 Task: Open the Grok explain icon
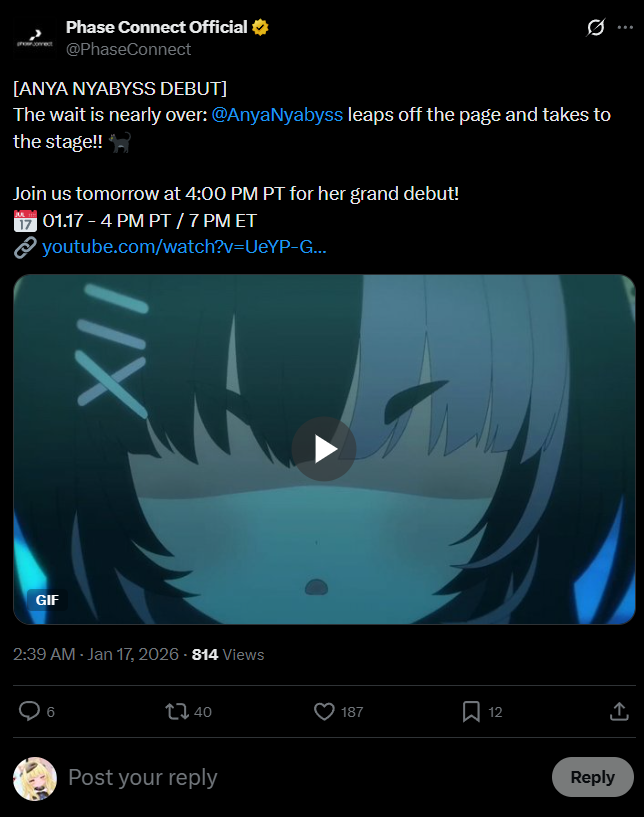(x=595, y=27)
